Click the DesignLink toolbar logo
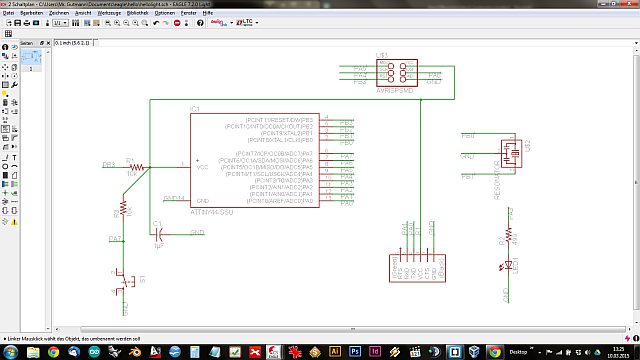 (x=218, y=22)
